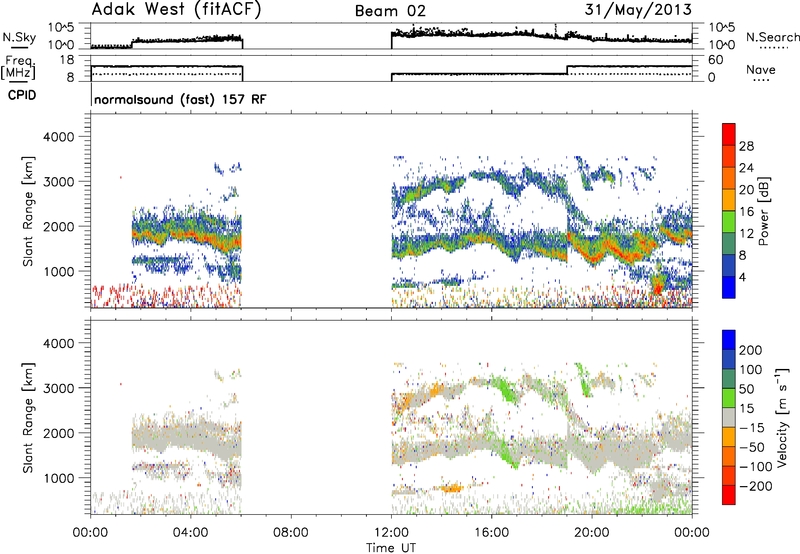Click the 'Power [dB]' colorbar label
The height and width of the screenshot is (554, 800).
763,211
